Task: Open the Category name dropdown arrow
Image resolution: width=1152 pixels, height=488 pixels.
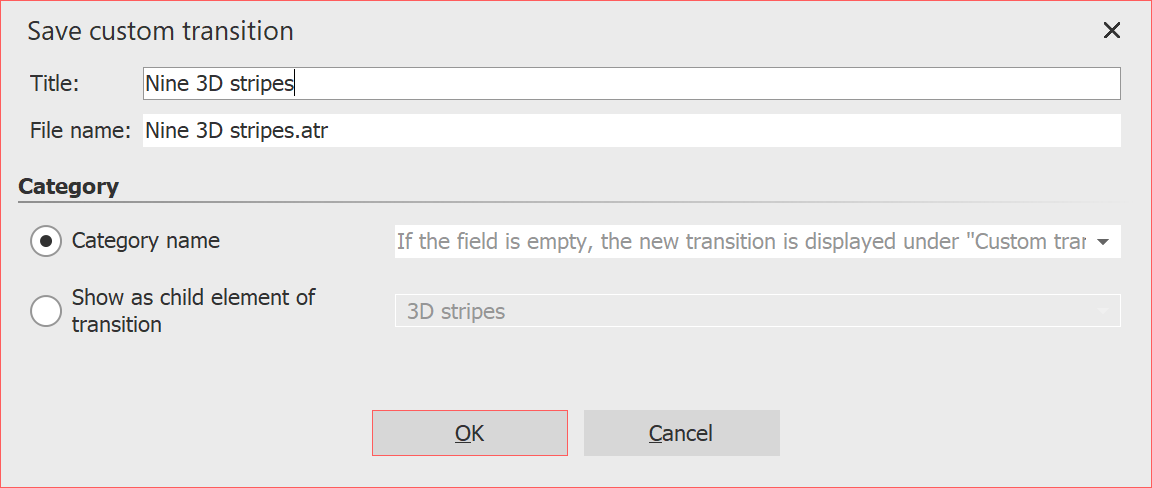Action: pyautogui.click(x=1103, y=242)
